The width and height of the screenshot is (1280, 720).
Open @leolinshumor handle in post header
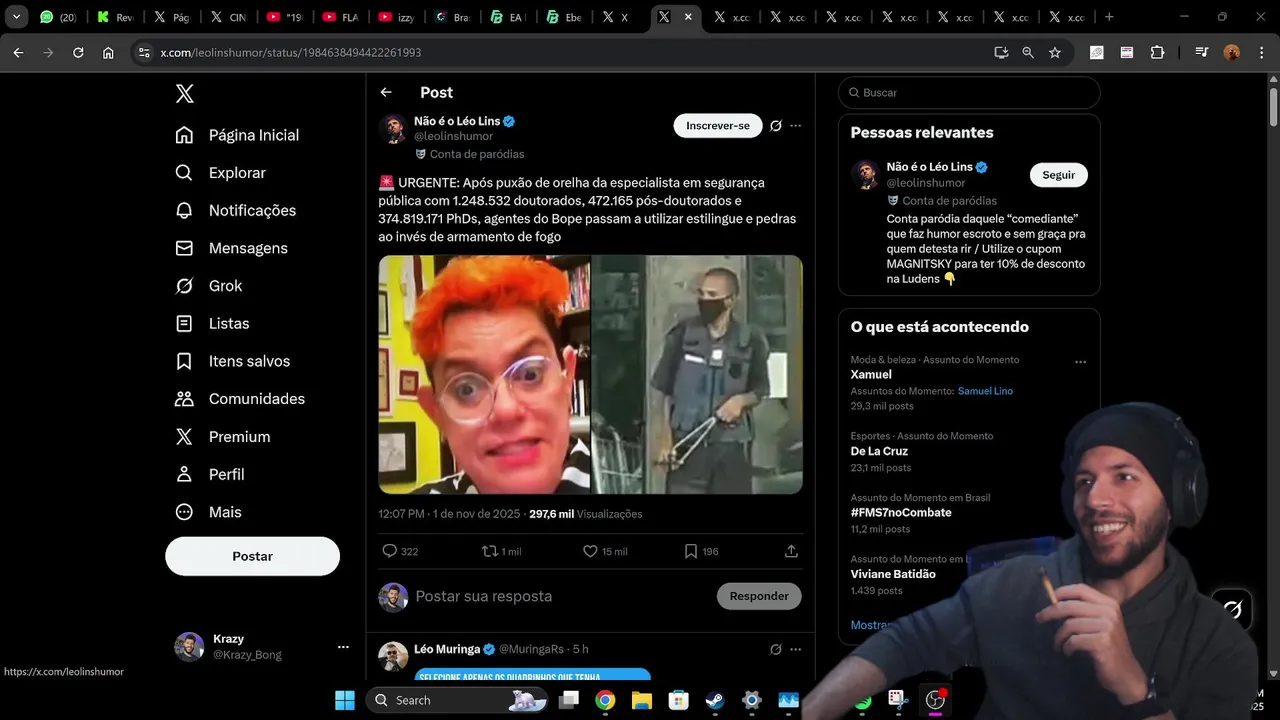pyautogui.click(x=454, y=136)
